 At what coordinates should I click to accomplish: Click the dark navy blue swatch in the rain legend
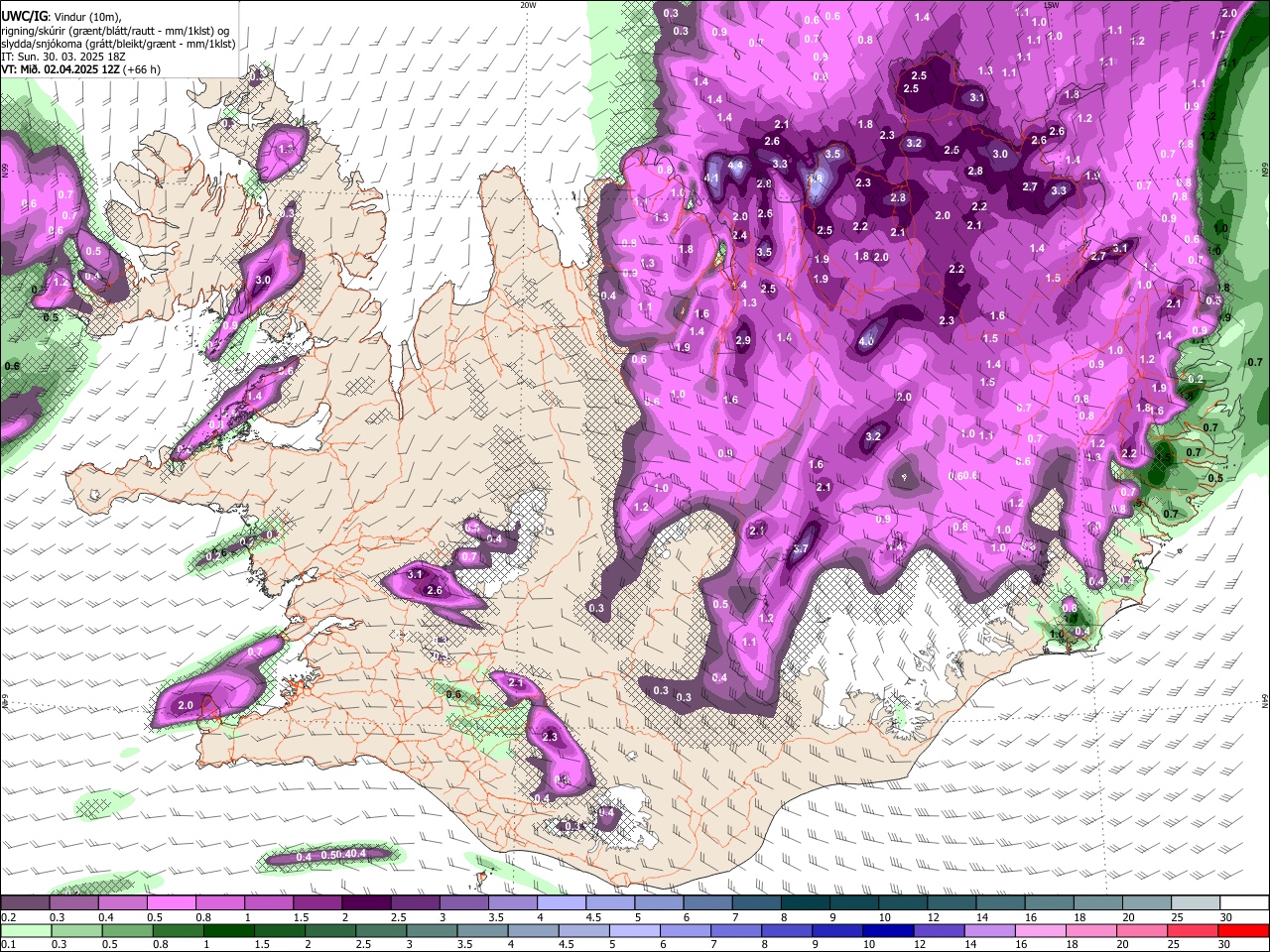click(887, 930)
